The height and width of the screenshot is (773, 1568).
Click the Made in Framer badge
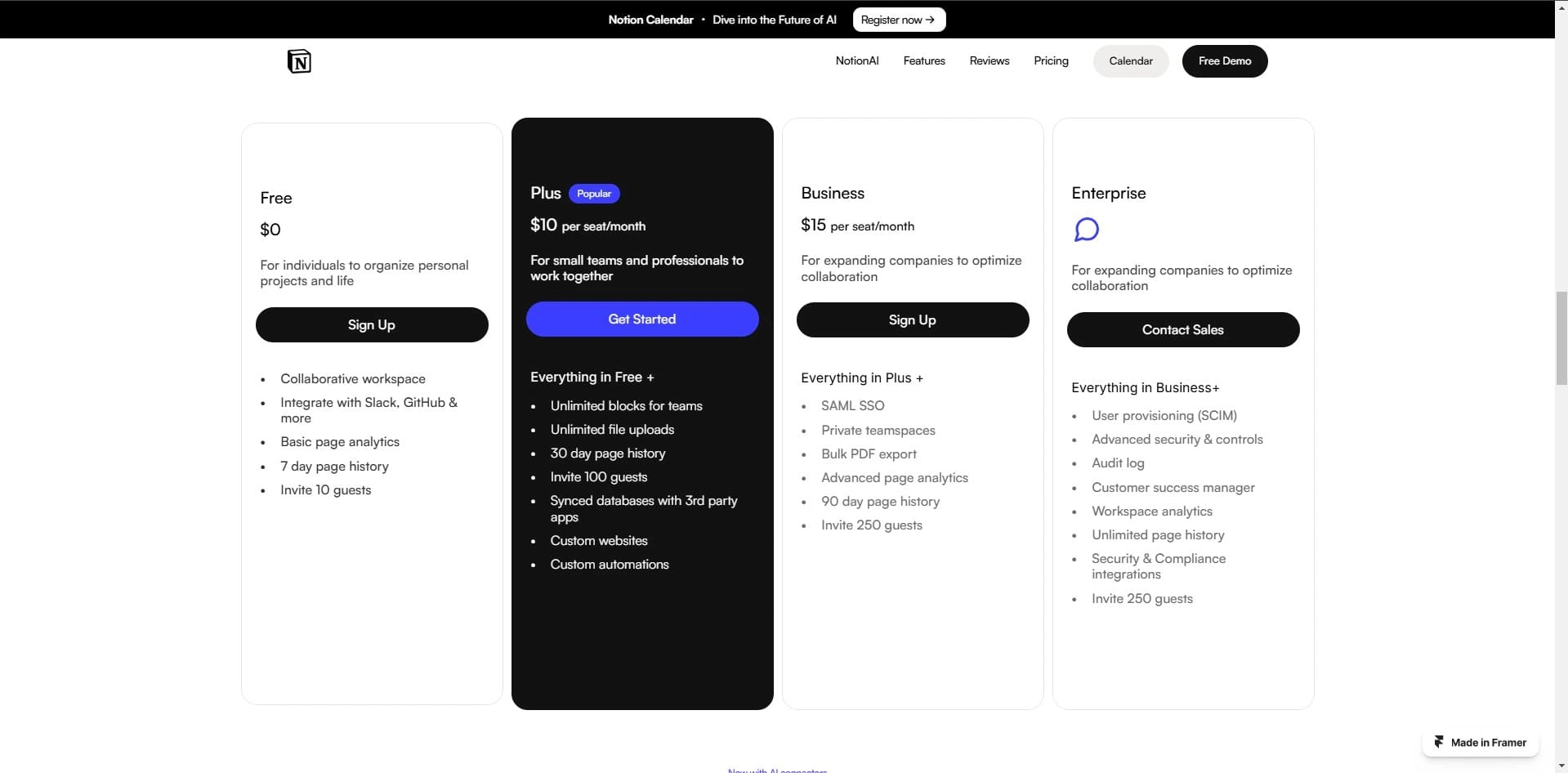(1481, 742)
